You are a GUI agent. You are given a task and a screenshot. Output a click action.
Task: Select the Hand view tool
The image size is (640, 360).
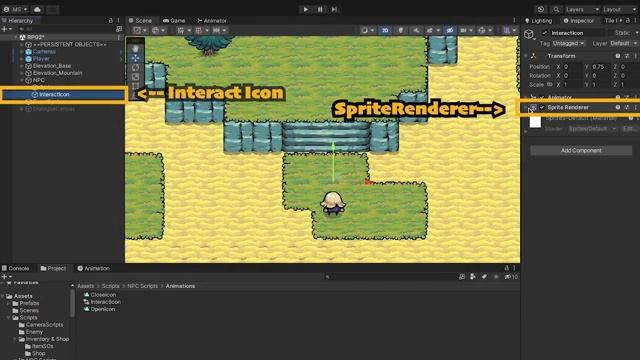pyautogui.click(x=136, y=48)
